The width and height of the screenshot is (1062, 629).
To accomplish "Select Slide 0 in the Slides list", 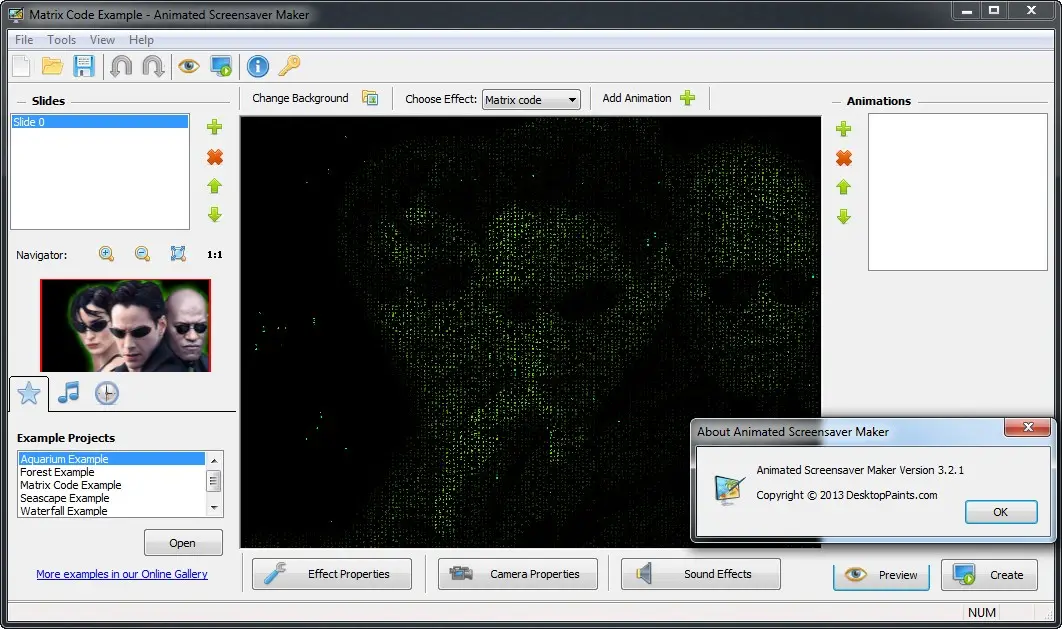I will coord(100,122).
